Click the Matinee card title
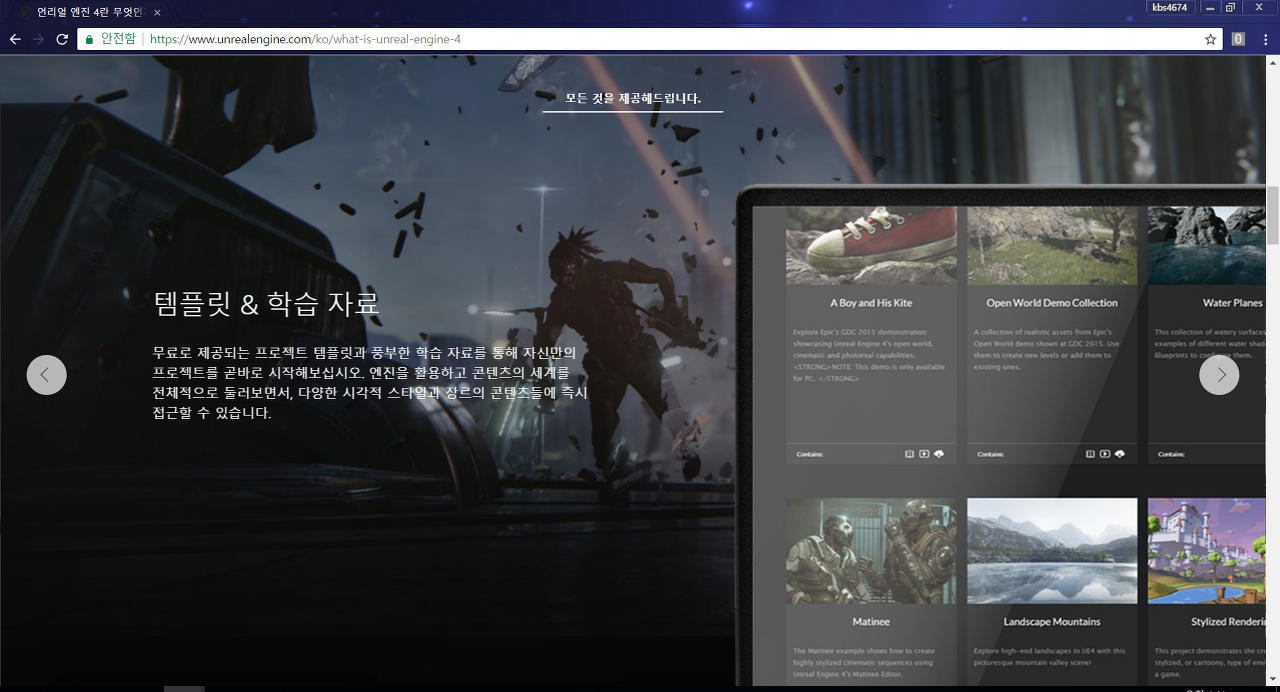 871,622
